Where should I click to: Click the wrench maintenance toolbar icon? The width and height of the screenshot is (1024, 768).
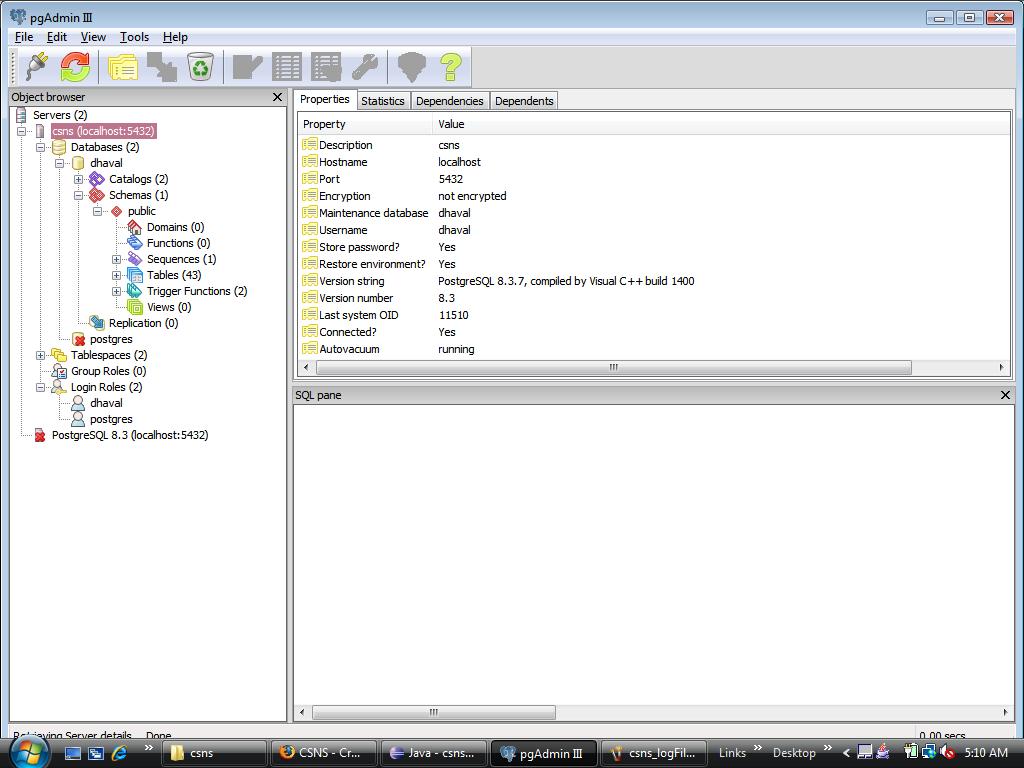(364, 67)
